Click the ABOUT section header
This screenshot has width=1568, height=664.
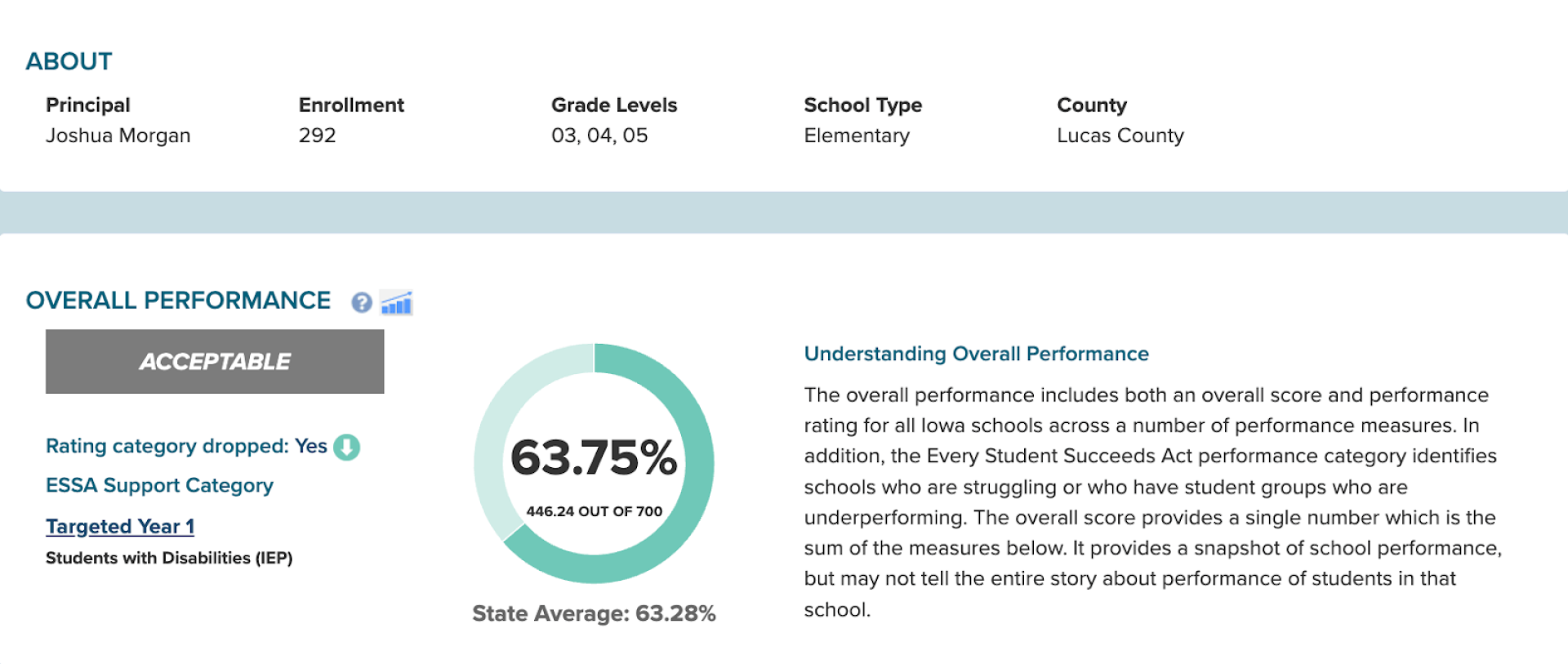69,60
